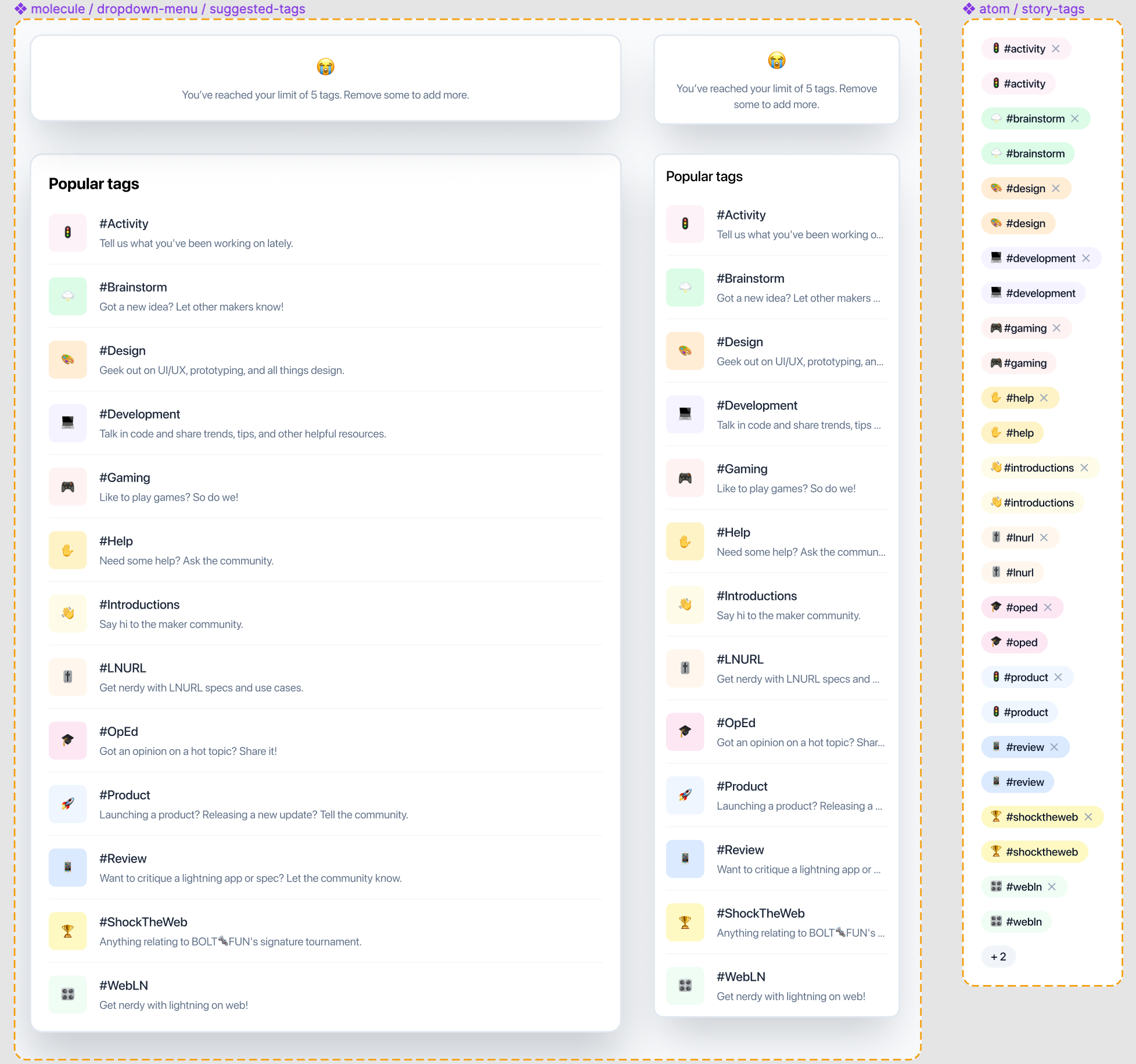Remove the #shocktheweb tag via its X
Viewport: 1136px width, 1064px height.
[1088, 817]
